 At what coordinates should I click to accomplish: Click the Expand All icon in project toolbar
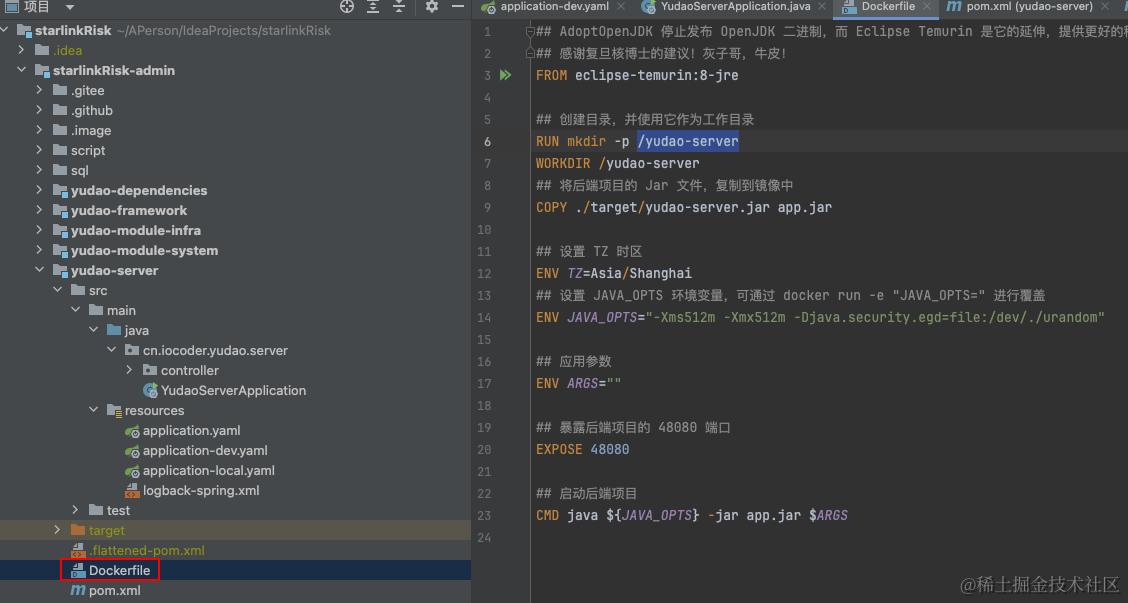tap(373, 6)
